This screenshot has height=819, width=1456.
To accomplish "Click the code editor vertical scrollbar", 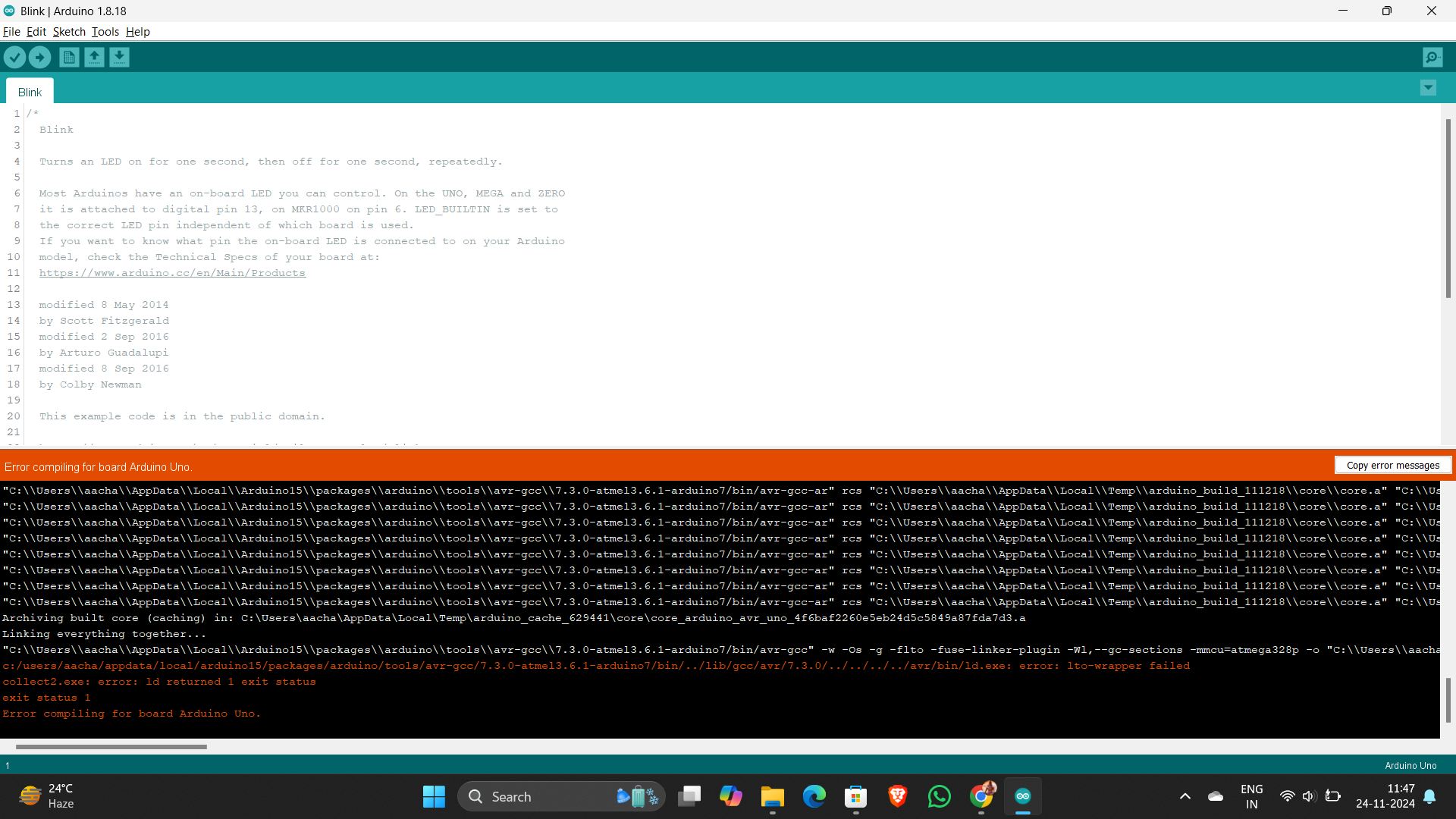I will [1448, 209].
